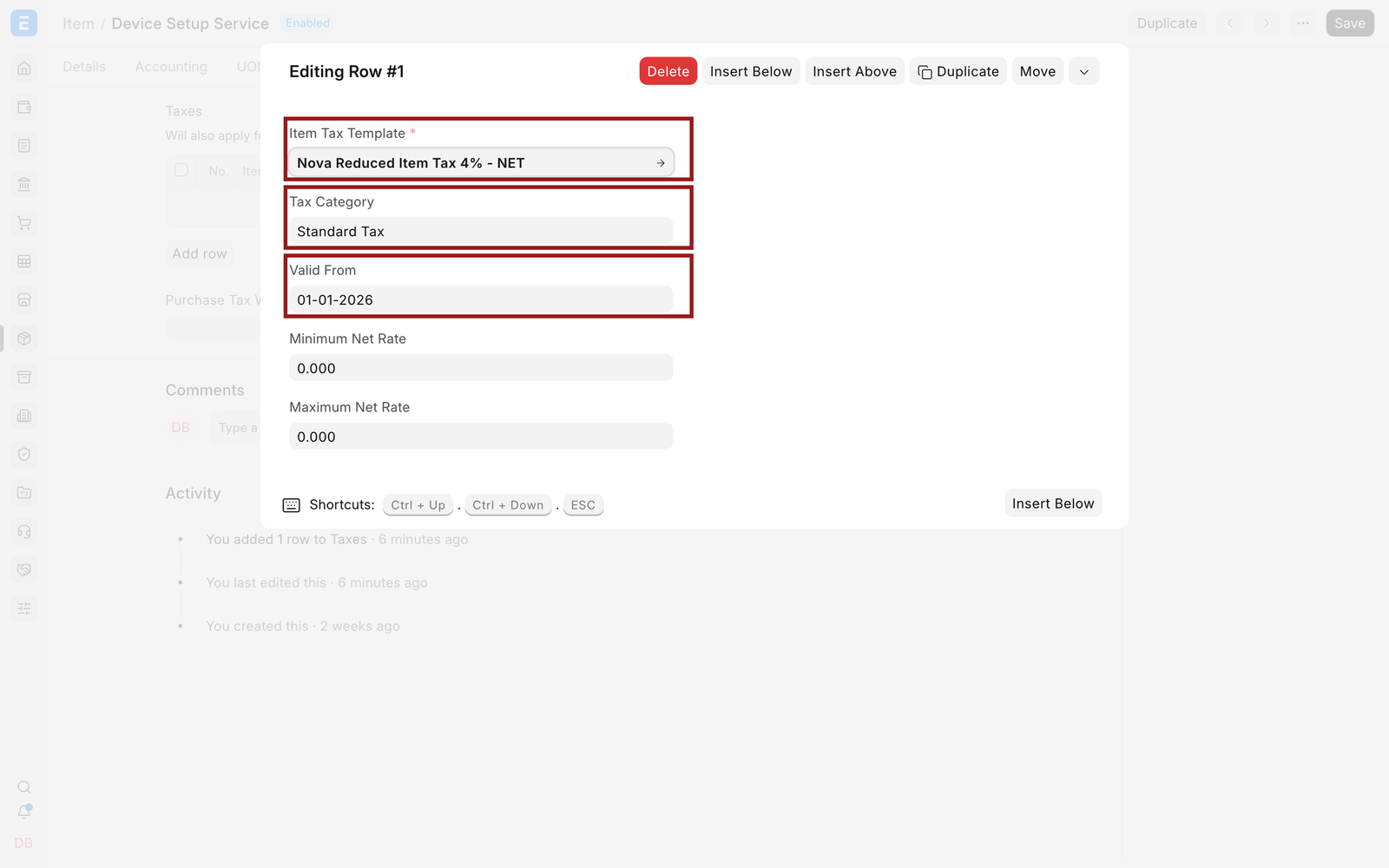Image resolution: width=1389 pixels, height=868 pixels.
Task: Go to the Home sidebar icon
Action: pos(24,69)
